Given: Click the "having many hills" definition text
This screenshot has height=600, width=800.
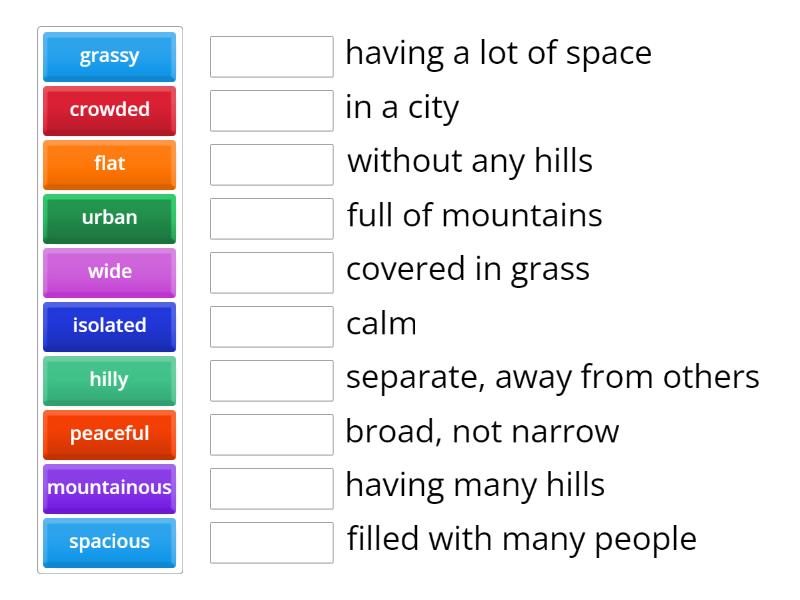Looking at the screenshot, I should coord(475,486).
